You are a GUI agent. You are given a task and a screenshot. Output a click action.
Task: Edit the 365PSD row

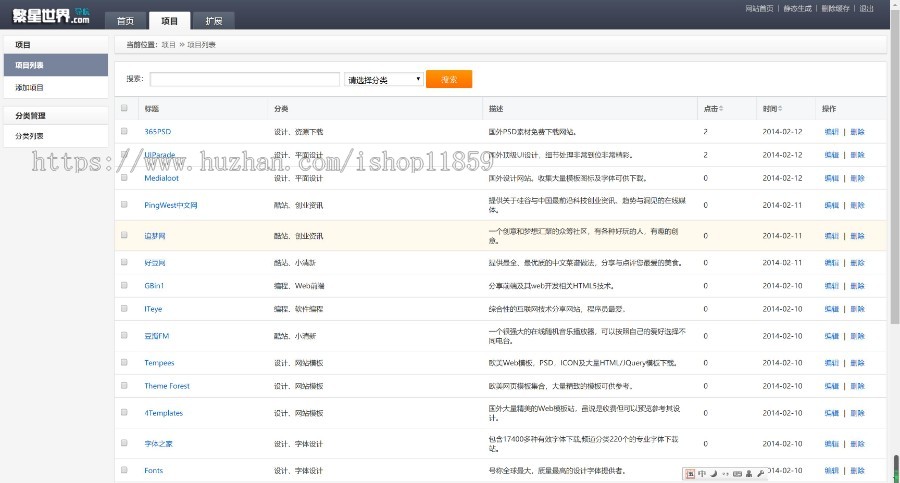[831, 132]
